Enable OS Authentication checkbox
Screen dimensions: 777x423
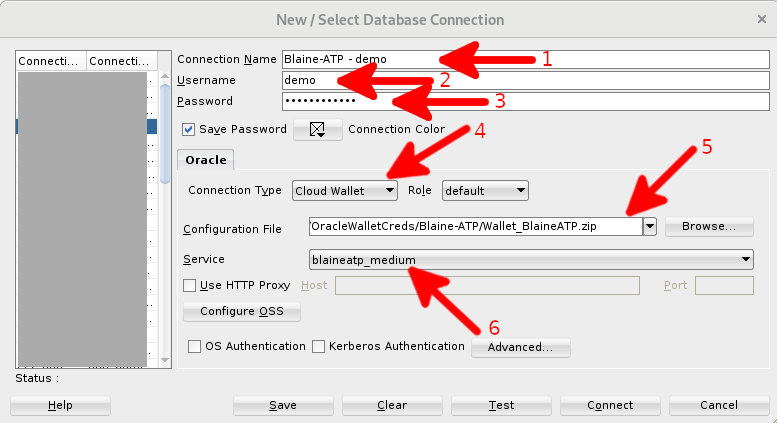(194, 346)
